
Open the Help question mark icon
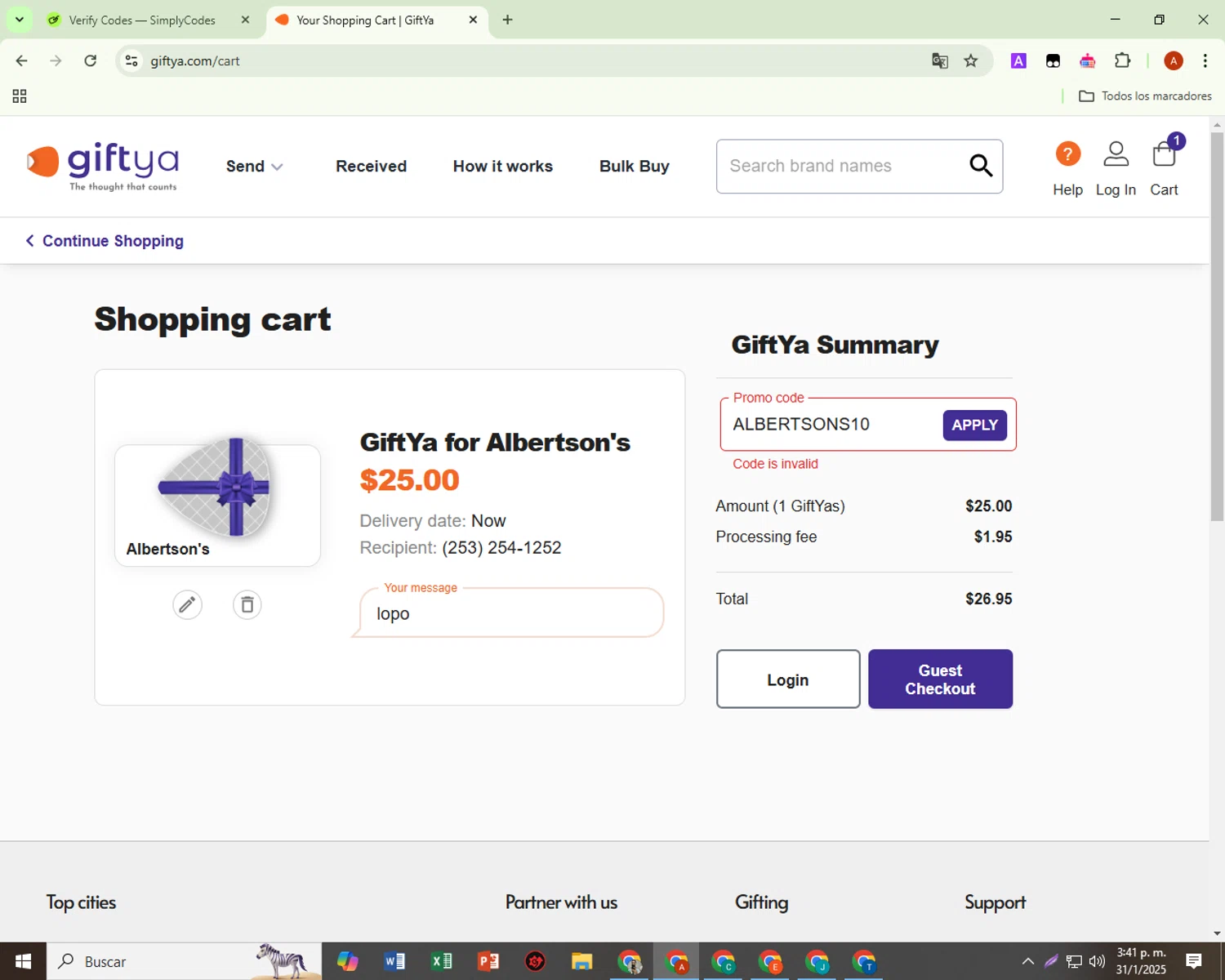[1067, 154]
